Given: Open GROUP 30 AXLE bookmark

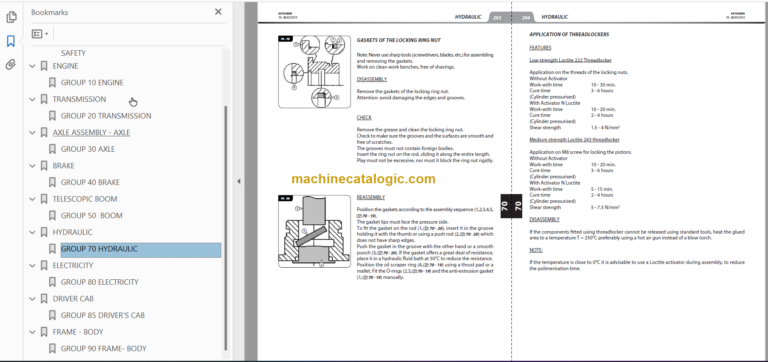Looking at the screenshot, I should coord(88,149).
